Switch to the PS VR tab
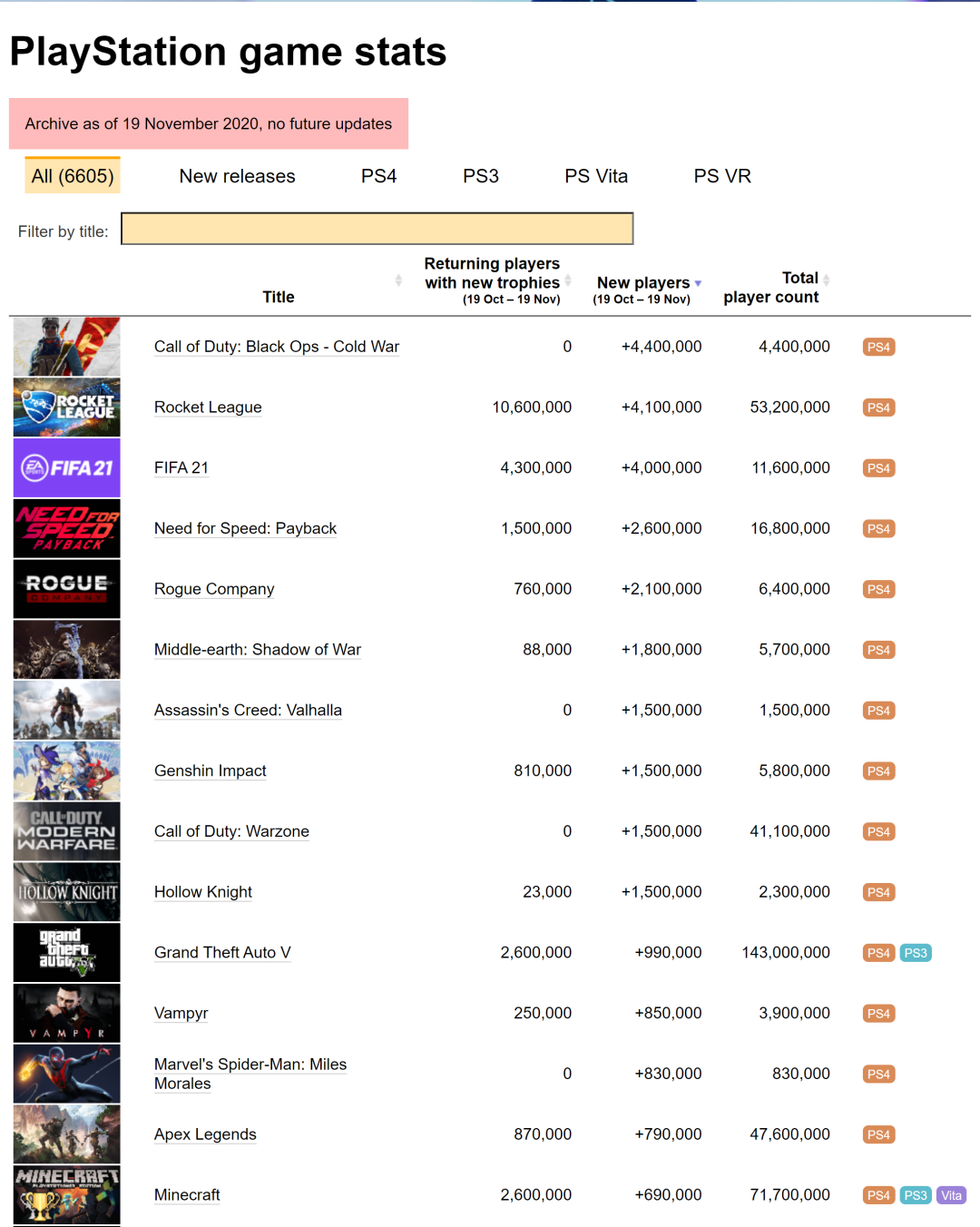Viewport: 980px width, 1227px height. coord(722,176)
